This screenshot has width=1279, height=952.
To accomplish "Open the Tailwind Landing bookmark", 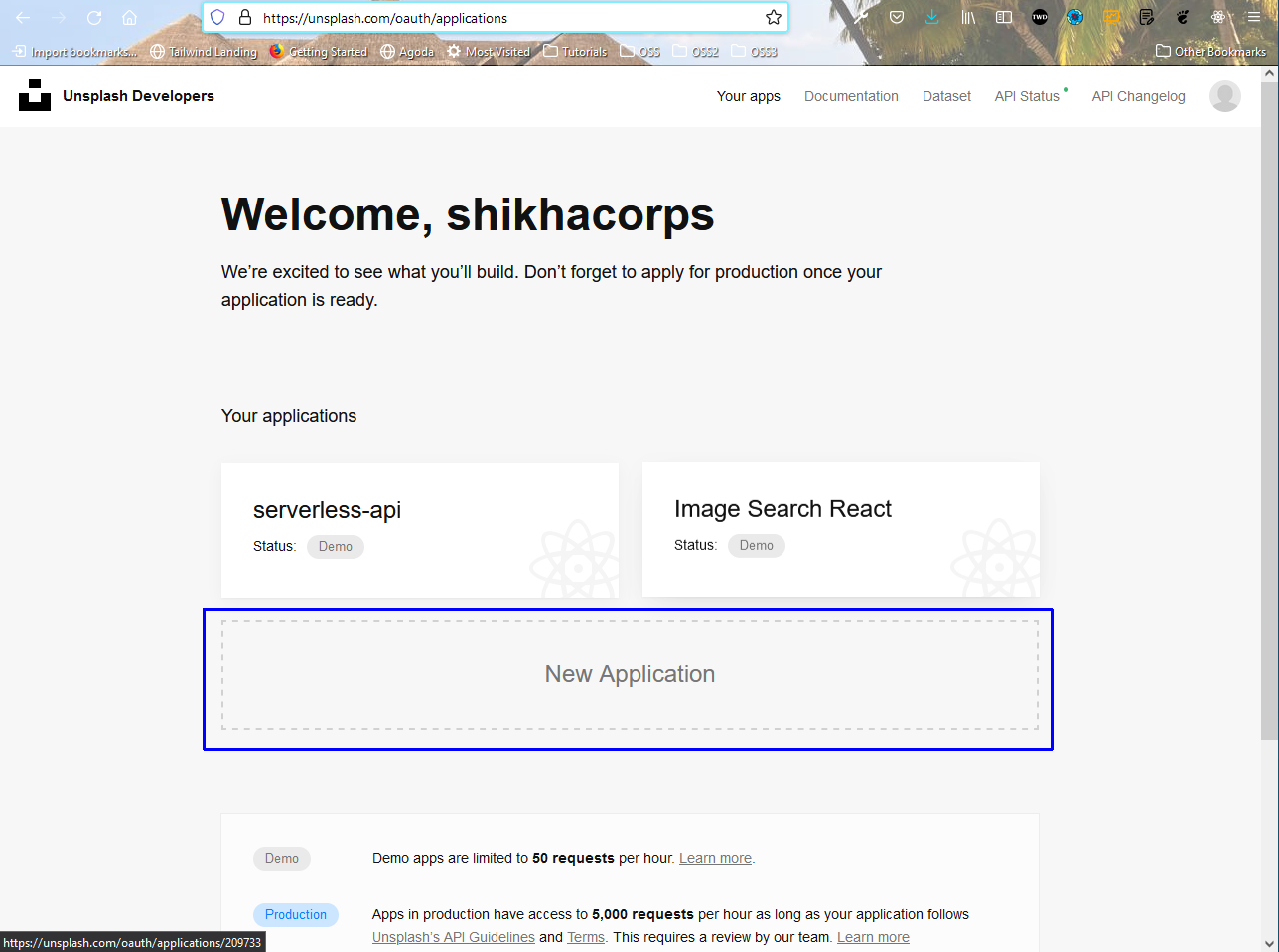I will click(204, 52).
